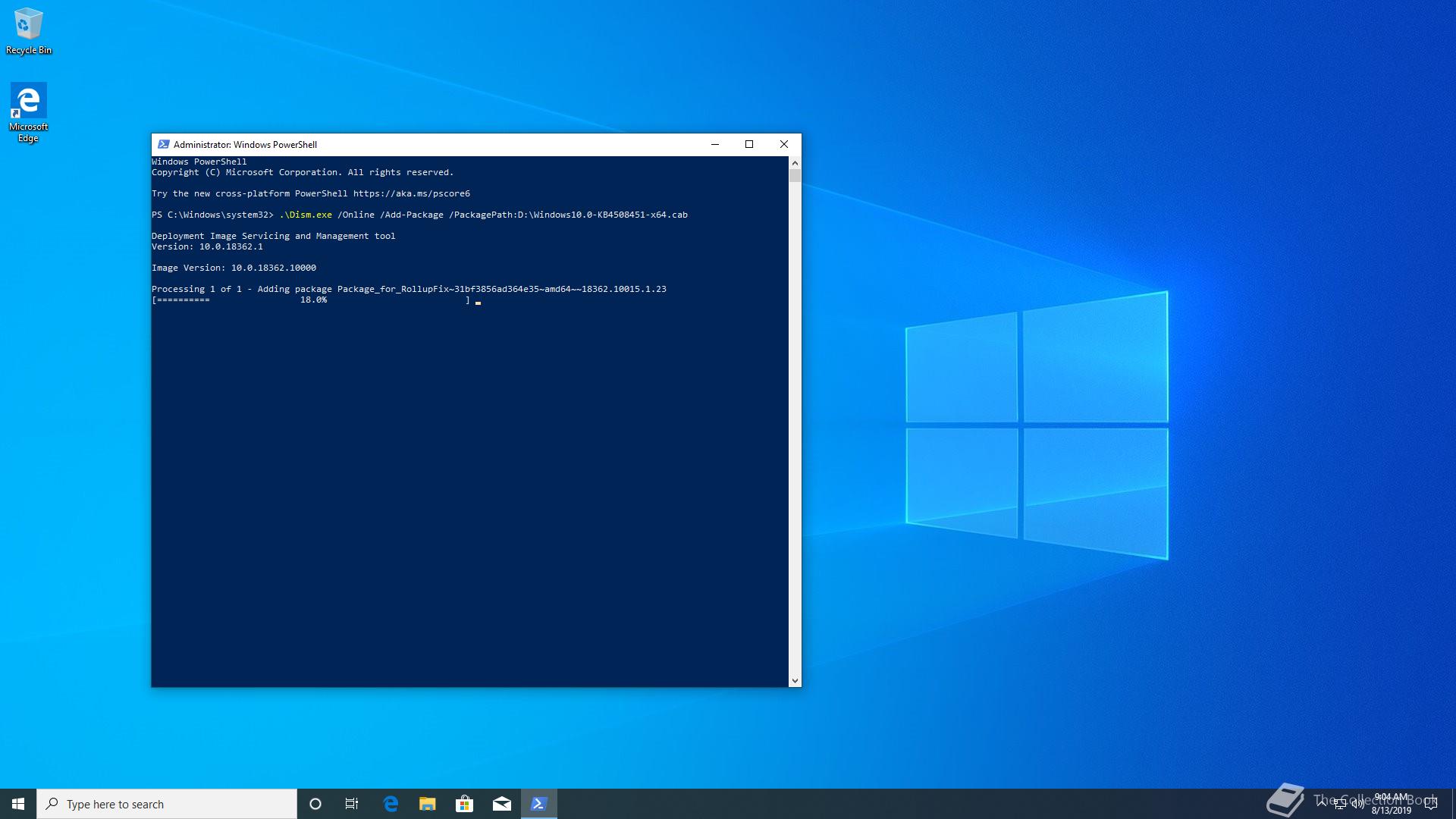
Task: Click the magnifier icon in the search box
Action: 53,804
